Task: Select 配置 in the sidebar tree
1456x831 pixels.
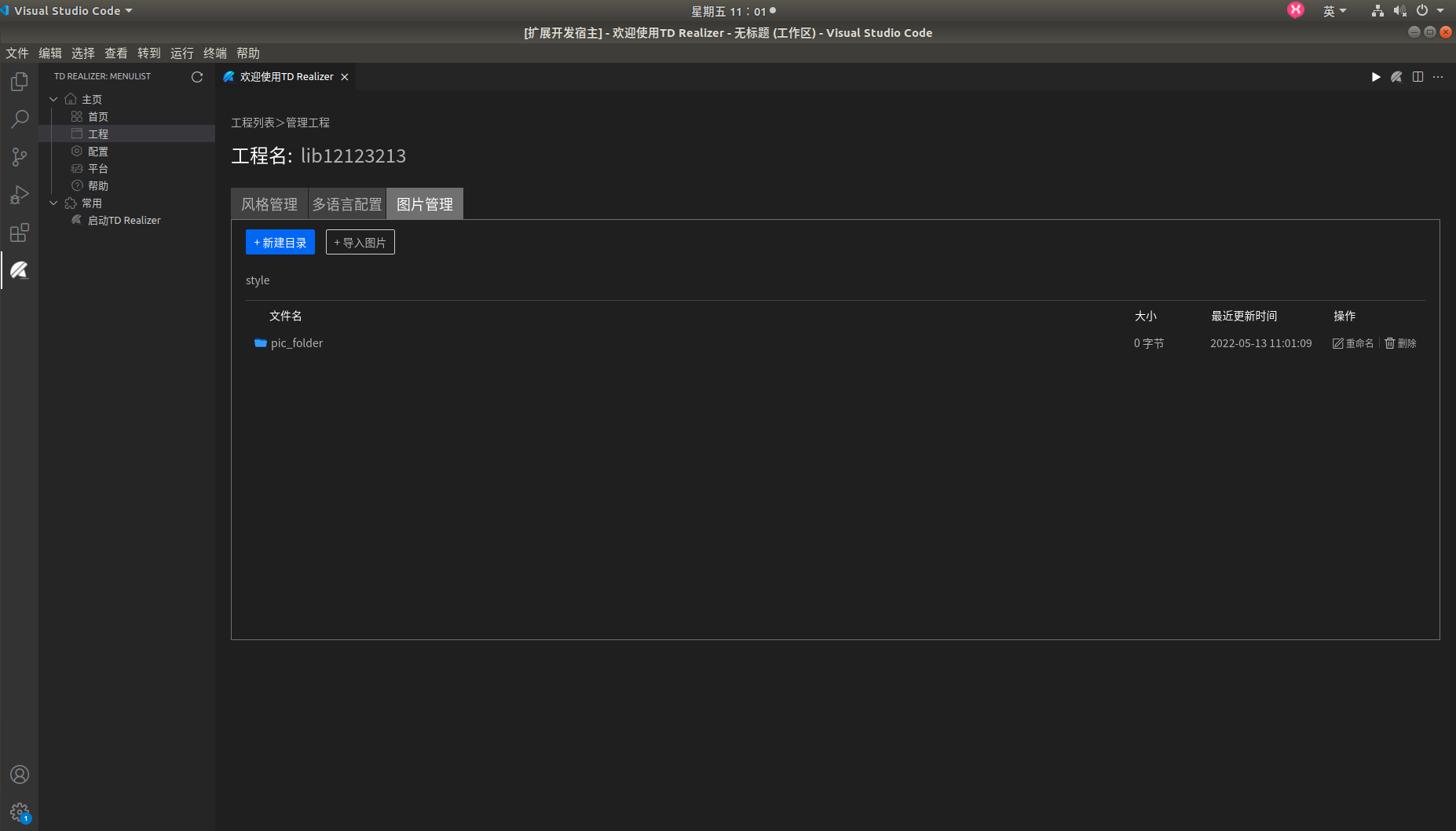Action: coord(98,152)
